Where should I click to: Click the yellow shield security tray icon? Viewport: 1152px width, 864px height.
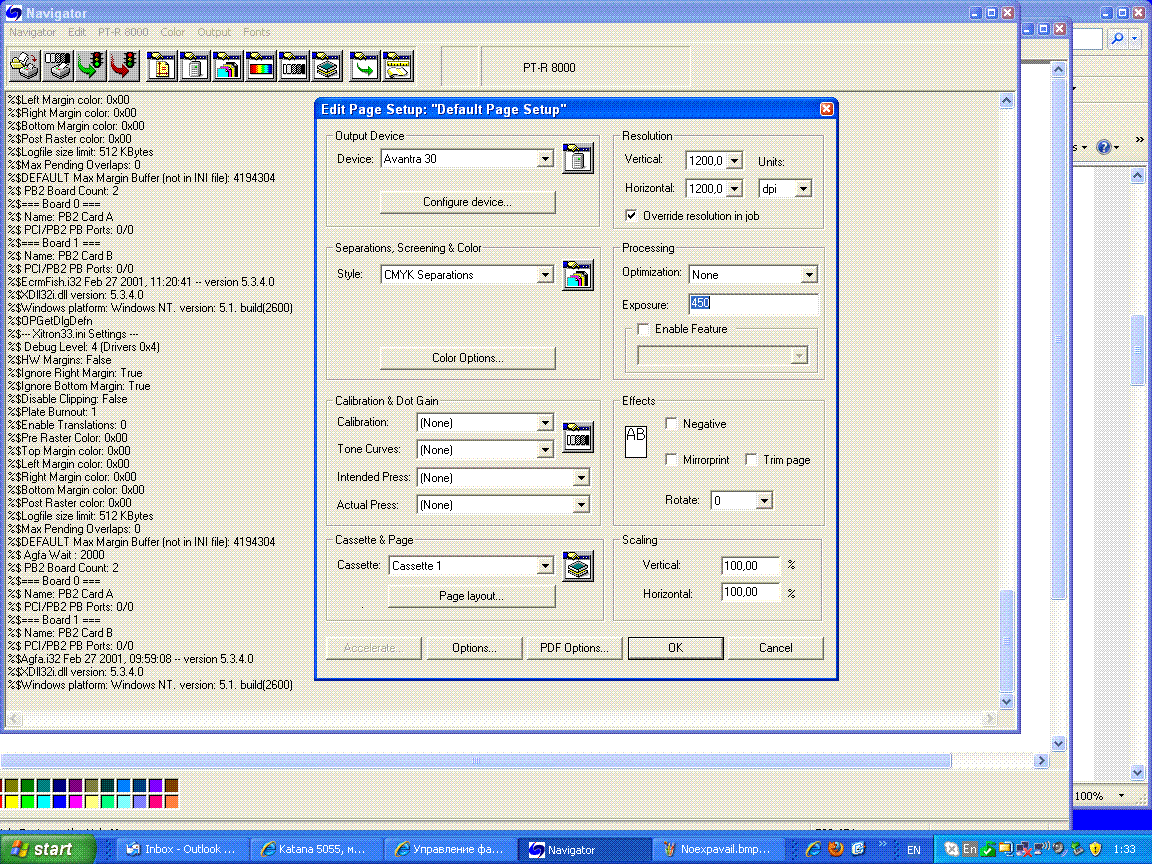[1095, 849]
